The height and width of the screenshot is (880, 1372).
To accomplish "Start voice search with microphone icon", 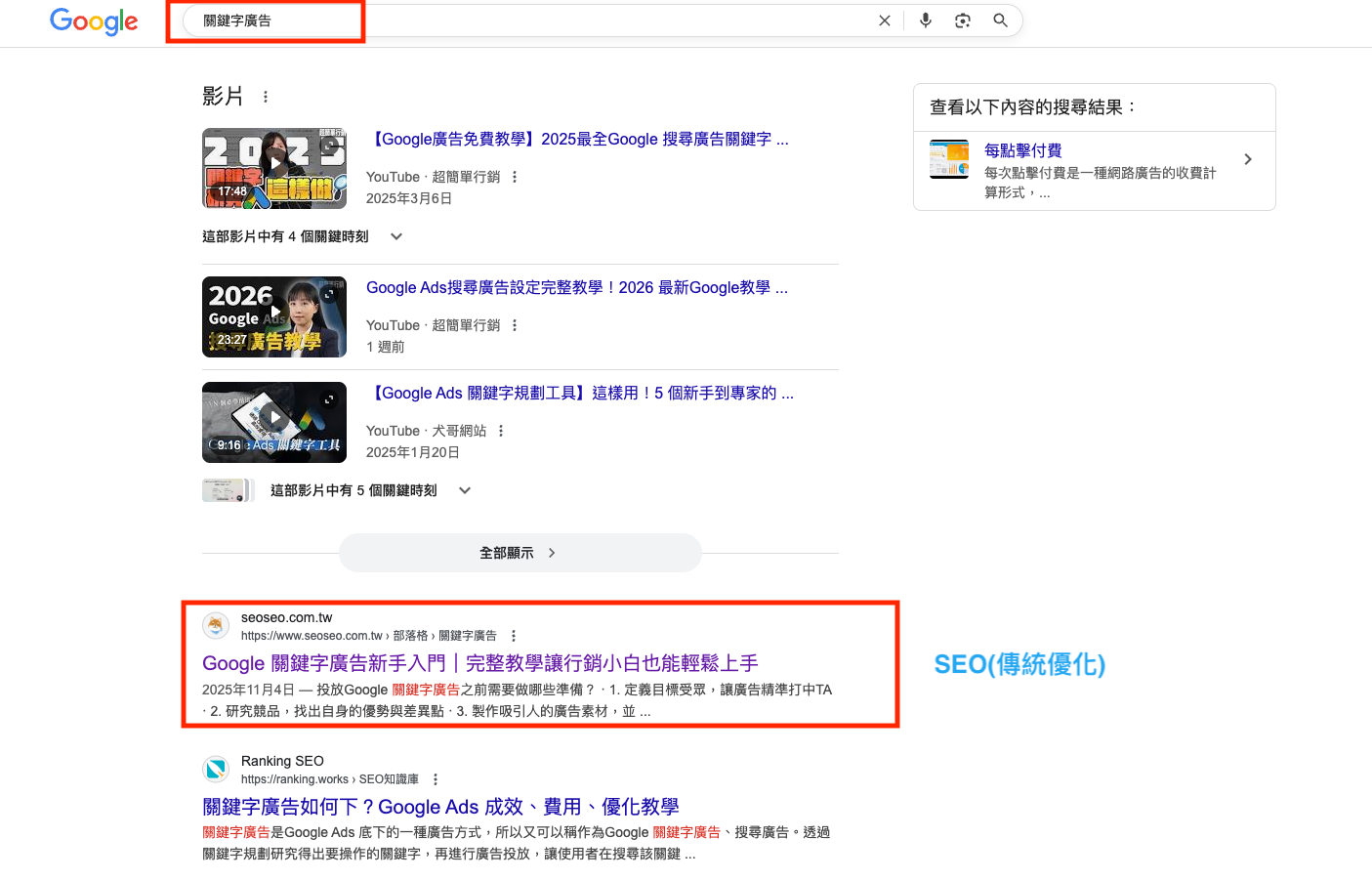I will click(925, 21).
